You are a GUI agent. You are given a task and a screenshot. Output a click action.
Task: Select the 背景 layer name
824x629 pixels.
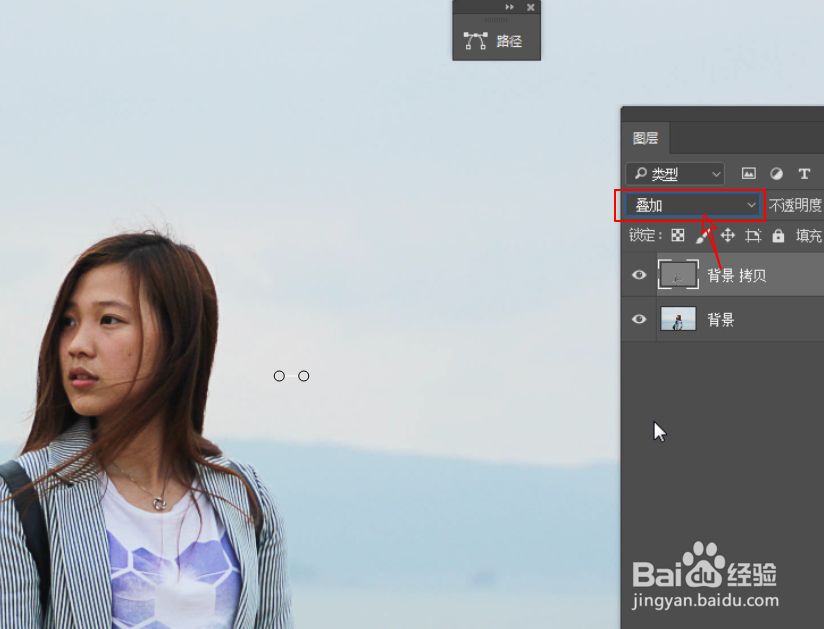(x=720, y=319)
